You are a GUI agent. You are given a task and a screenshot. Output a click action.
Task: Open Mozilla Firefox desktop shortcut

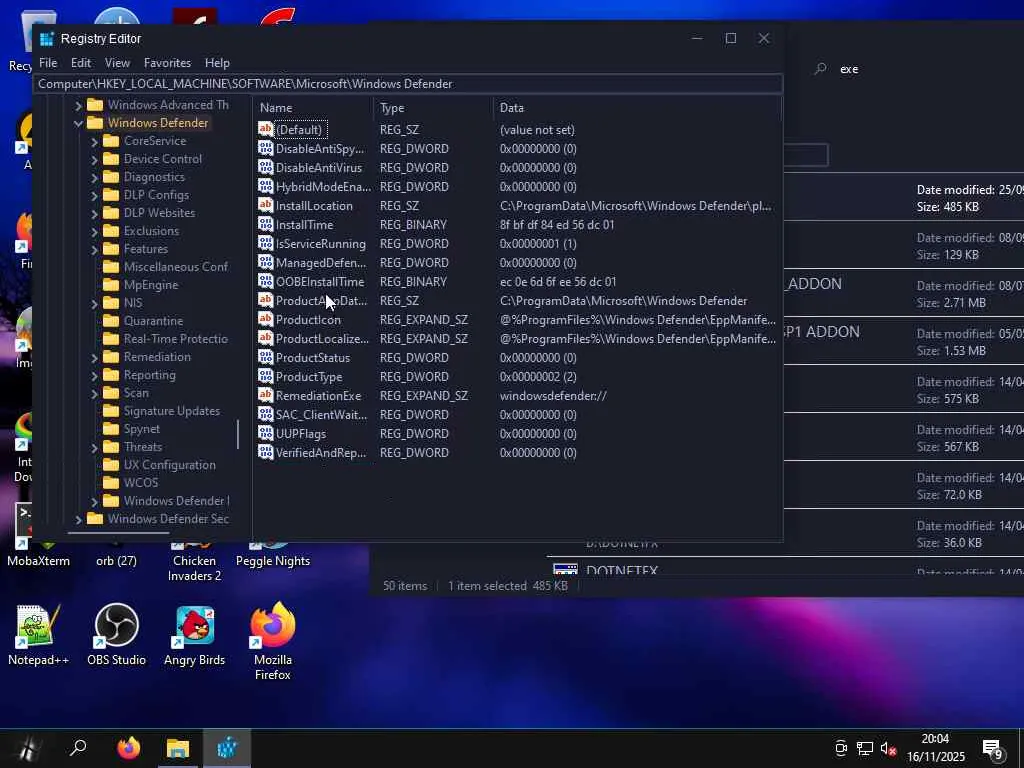273,641
